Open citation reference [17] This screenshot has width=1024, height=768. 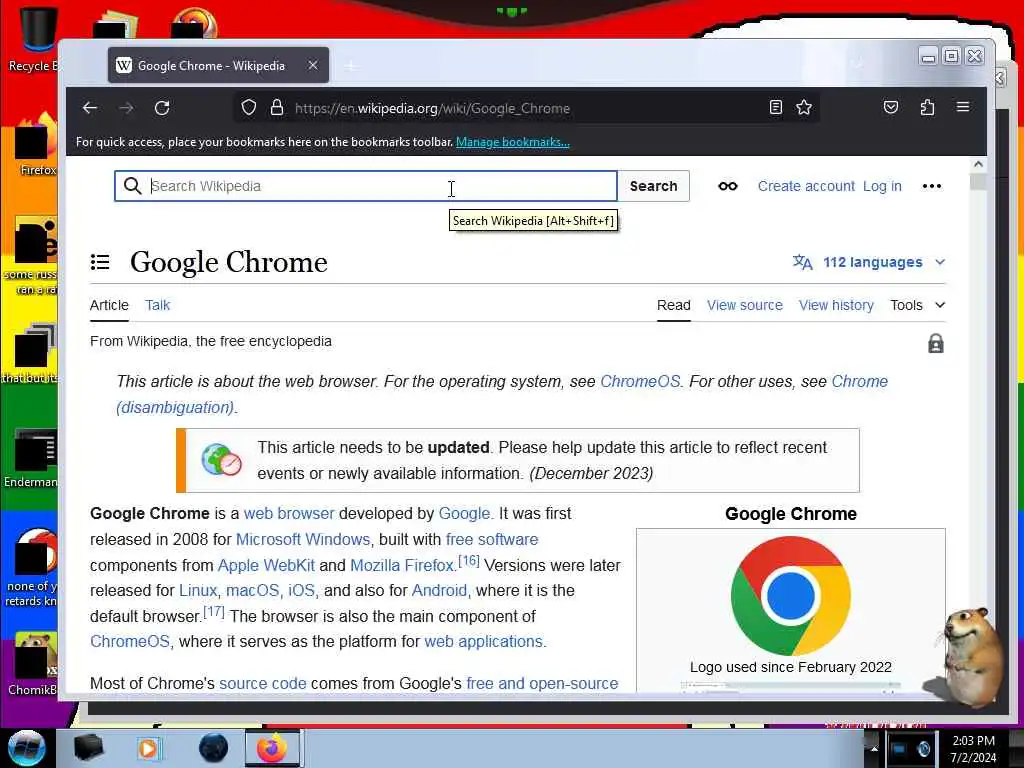point(214,612)
